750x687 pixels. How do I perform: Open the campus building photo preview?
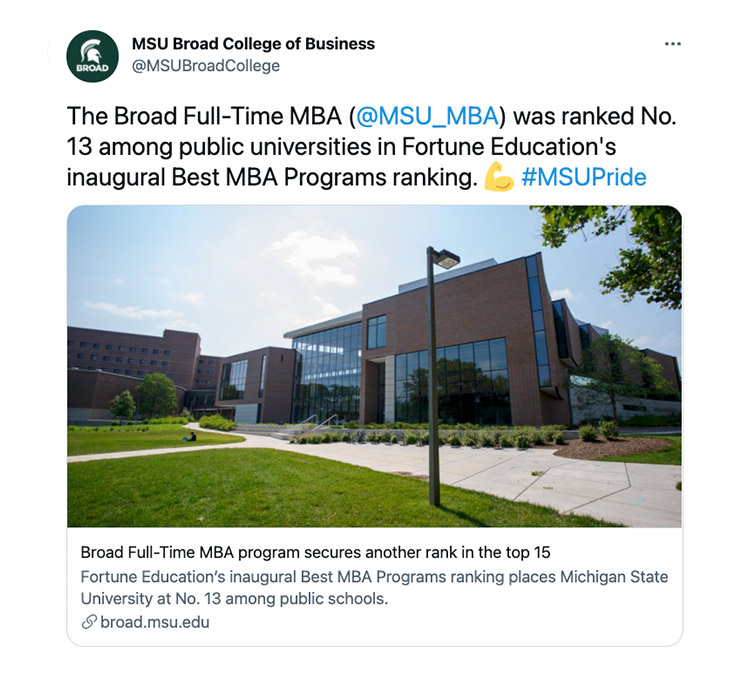(x=374, y=366)
